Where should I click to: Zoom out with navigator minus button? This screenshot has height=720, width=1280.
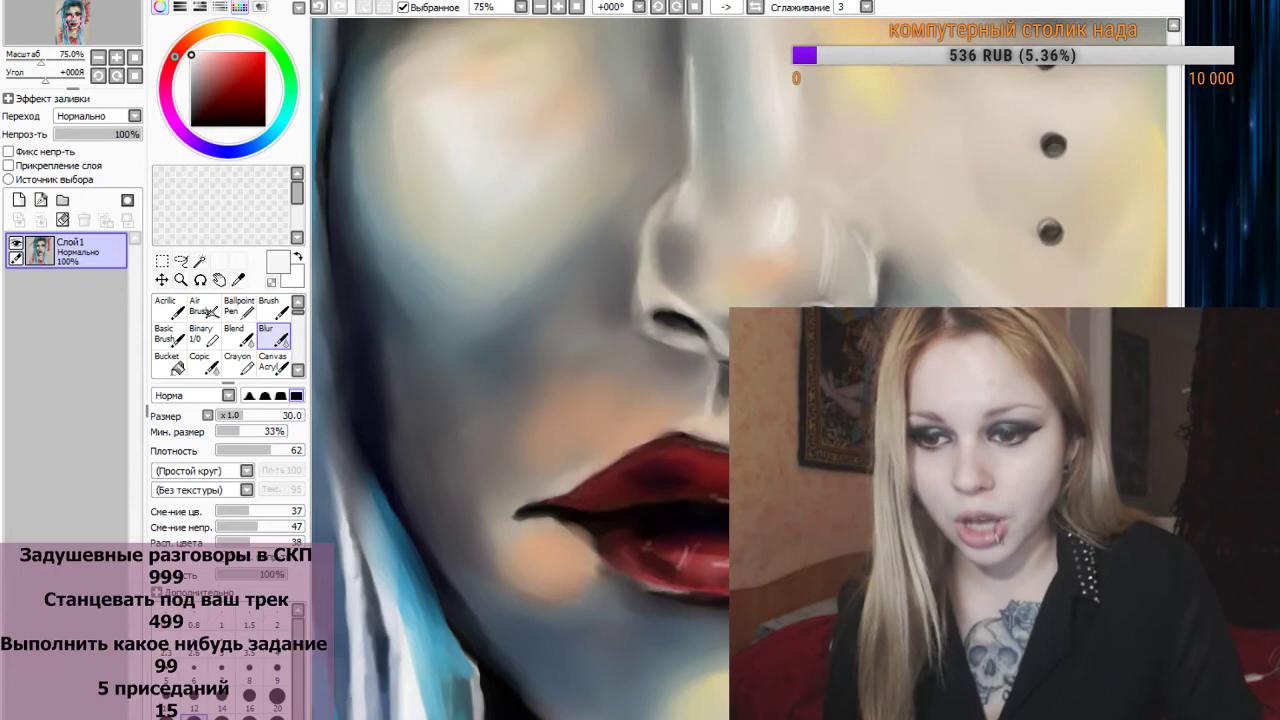tap(99, 57)
